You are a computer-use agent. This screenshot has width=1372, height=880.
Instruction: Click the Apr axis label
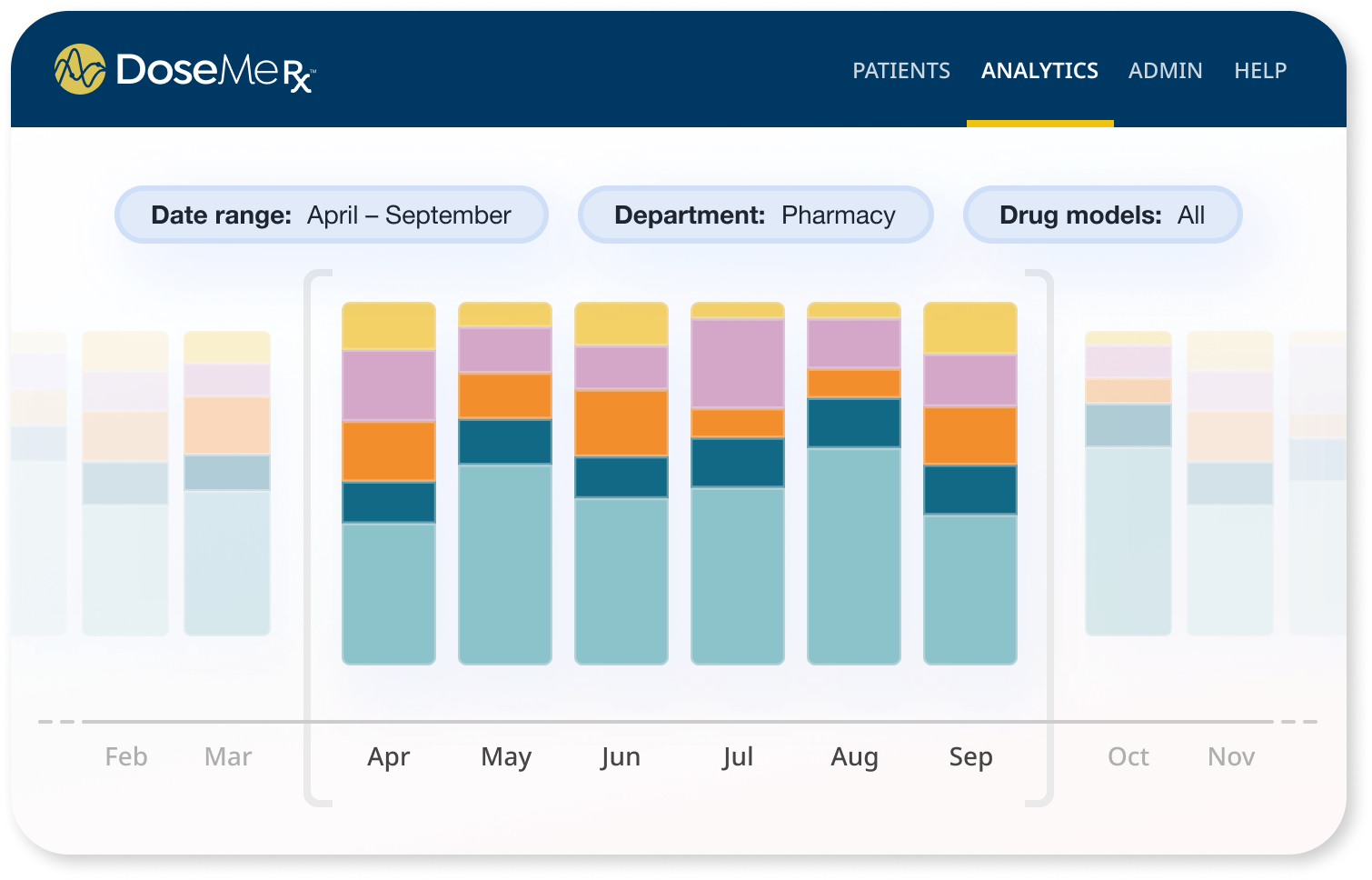tap(389, 756)
